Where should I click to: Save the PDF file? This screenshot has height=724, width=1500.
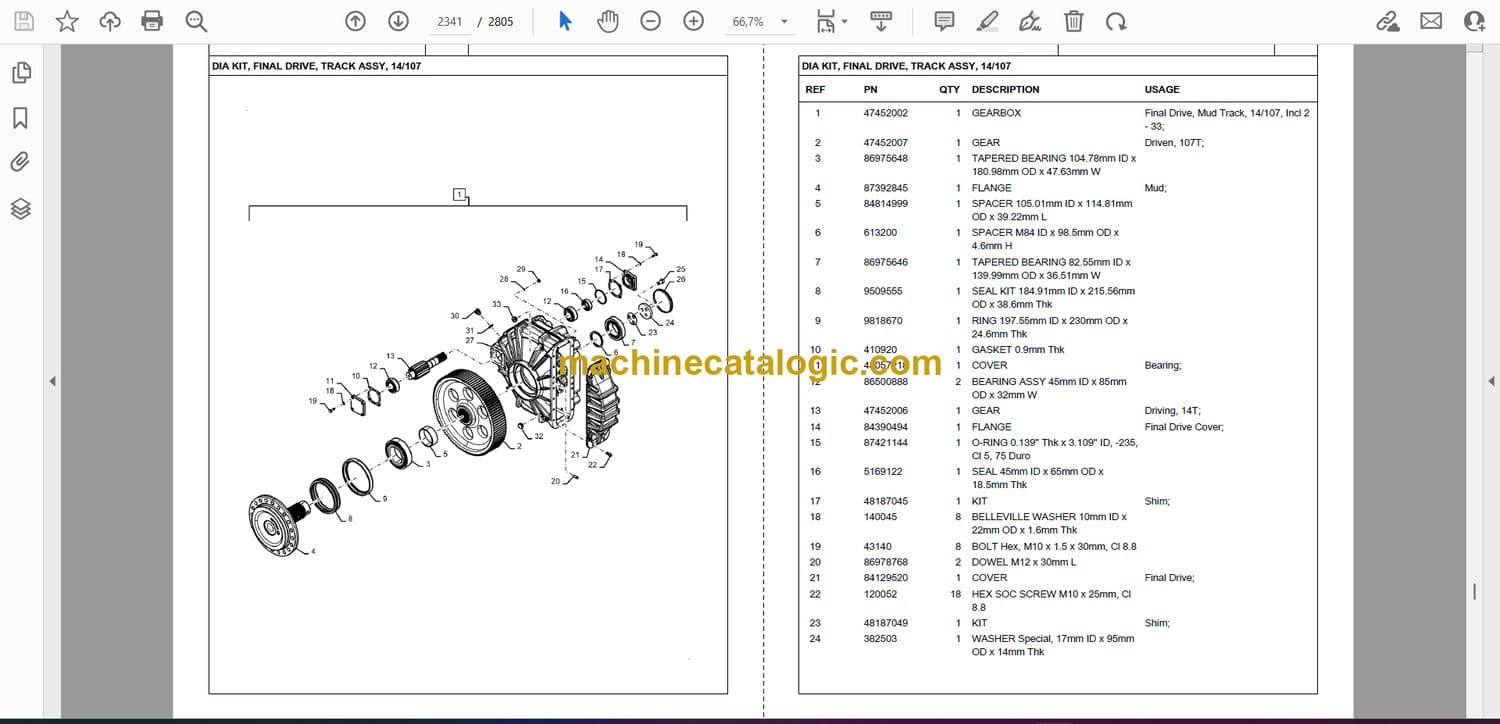point(22,21)
